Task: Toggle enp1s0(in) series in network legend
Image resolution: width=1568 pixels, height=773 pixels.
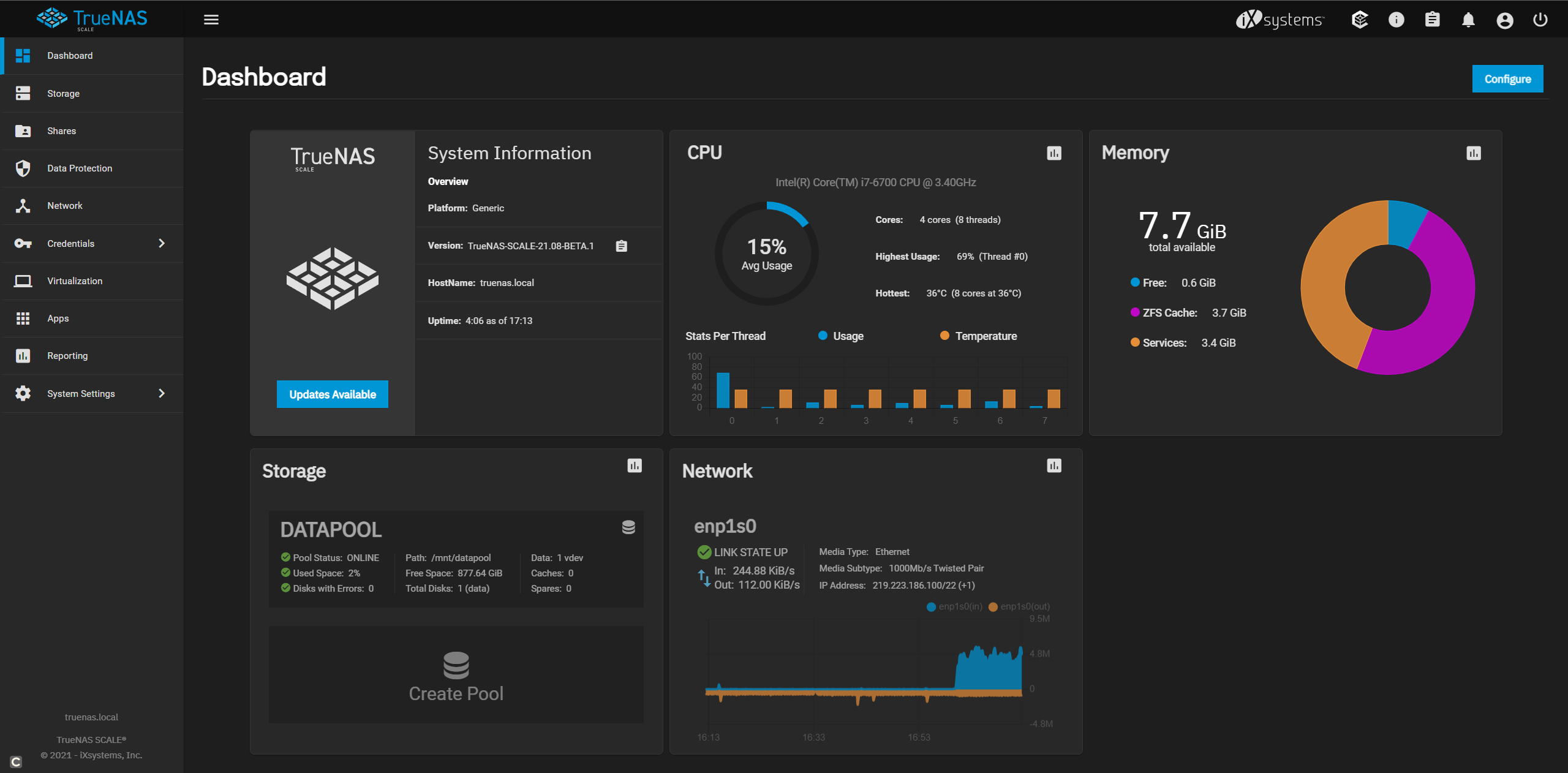Action: tap(954, 606)
